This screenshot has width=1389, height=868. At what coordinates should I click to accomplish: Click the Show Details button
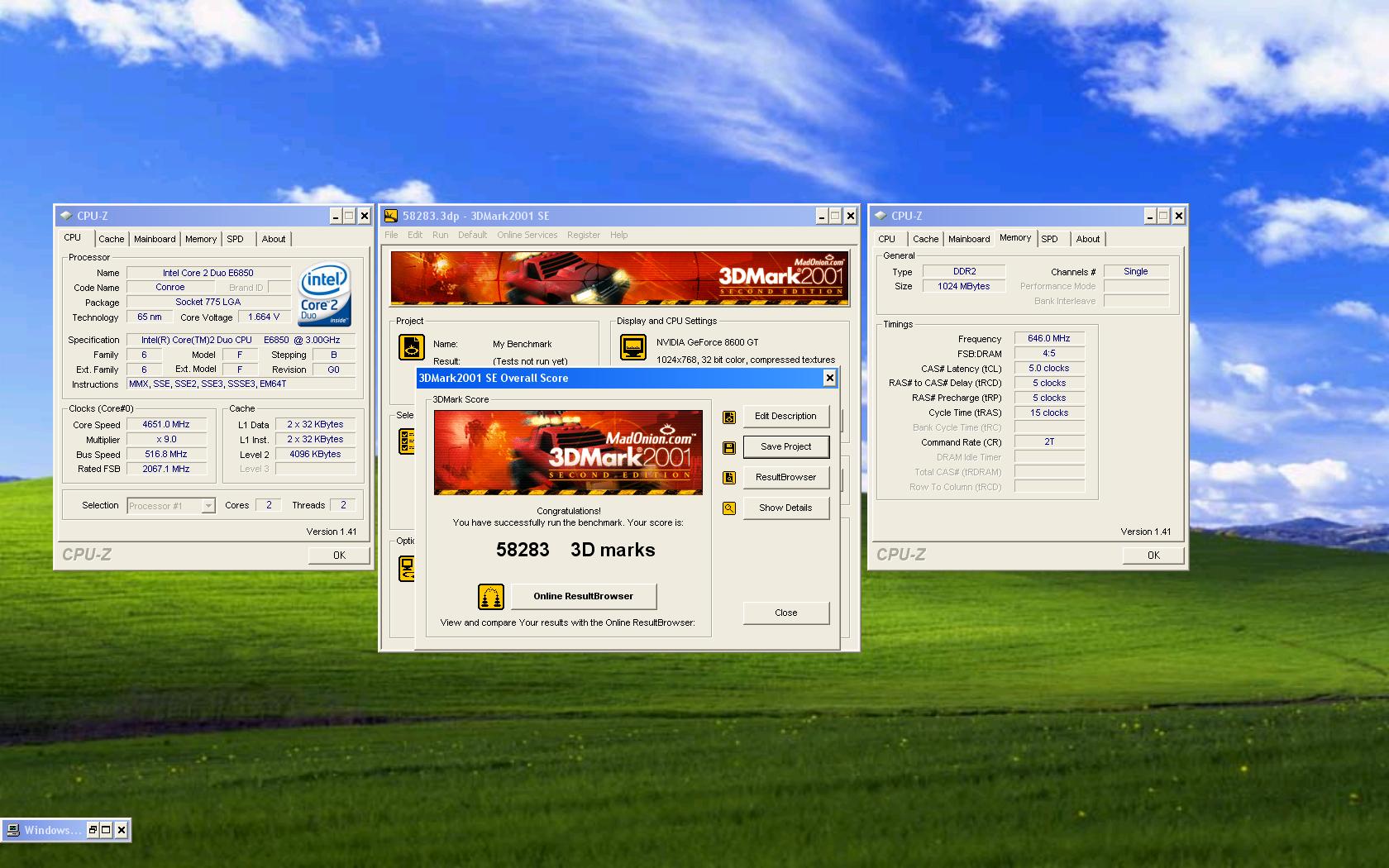click(x=785, y=508)
